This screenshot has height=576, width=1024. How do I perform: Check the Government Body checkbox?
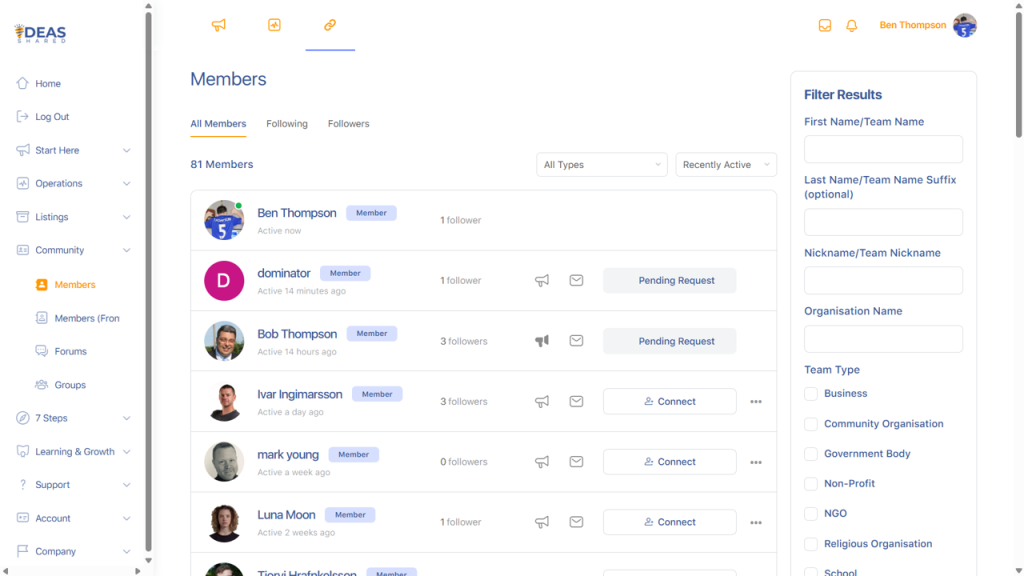(810, 454)
